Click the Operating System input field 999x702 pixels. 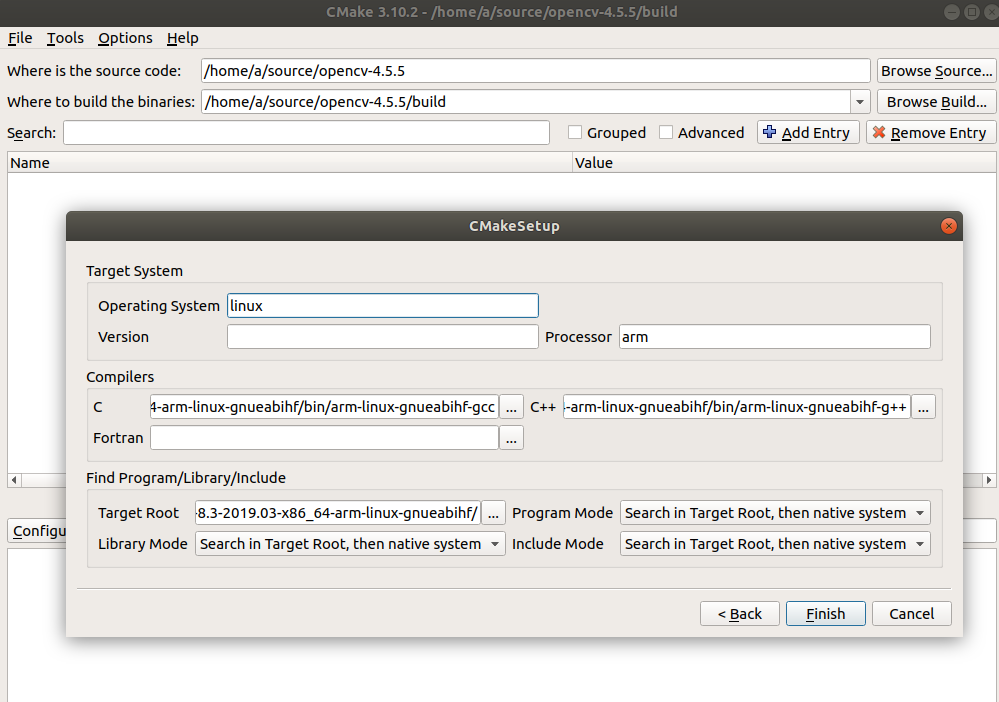pyautogui.click(x=382, y=306)
